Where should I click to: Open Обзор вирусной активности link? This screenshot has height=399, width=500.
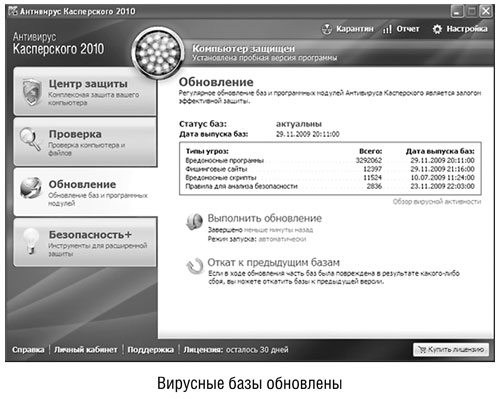click(437, 202)
